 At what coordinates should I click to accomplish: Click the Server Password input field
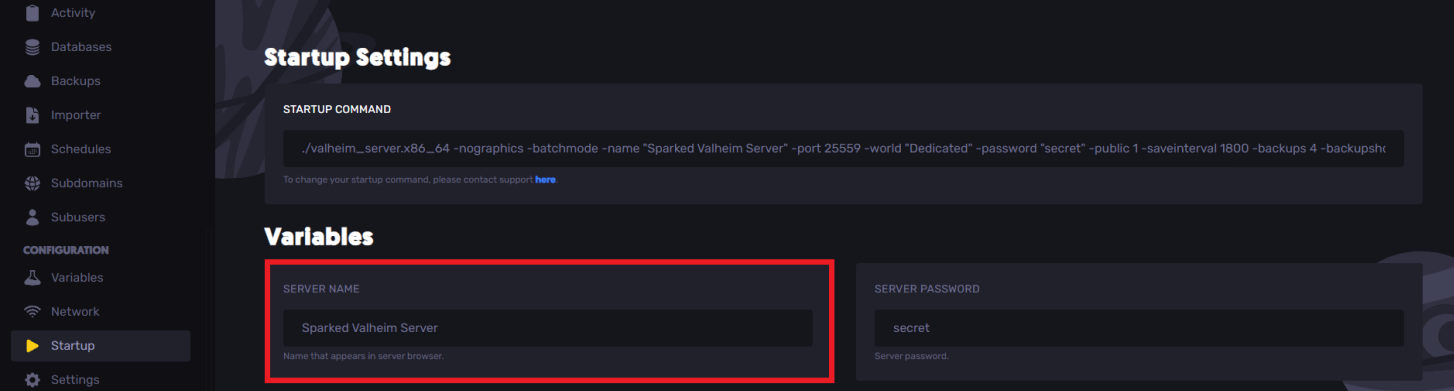coord(1139,327)
